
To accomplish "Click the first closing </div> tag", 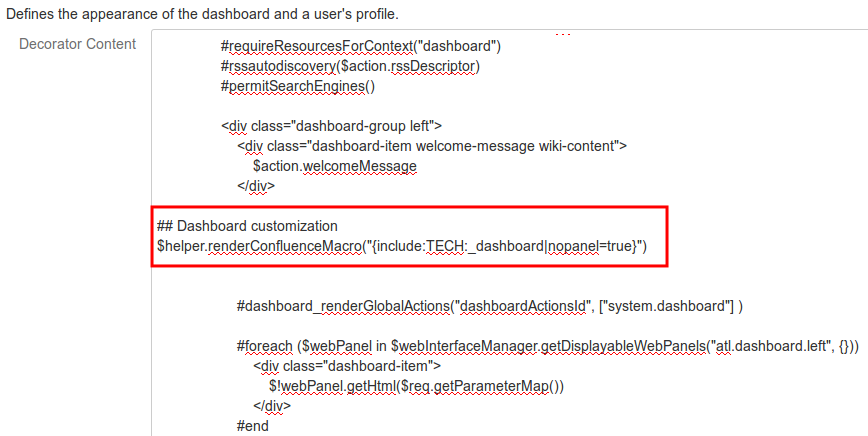I will (255, 186).
